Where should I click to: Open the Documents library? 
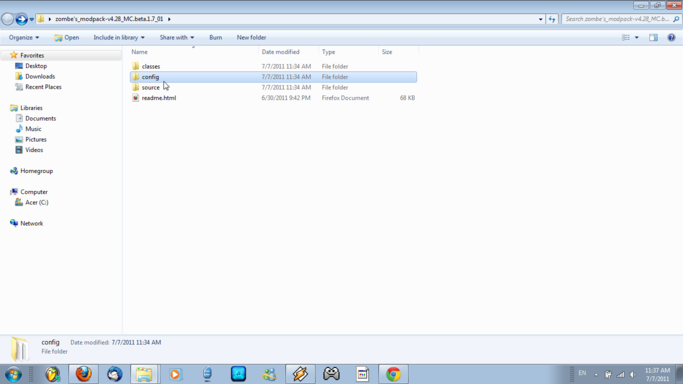coord(40,118)
